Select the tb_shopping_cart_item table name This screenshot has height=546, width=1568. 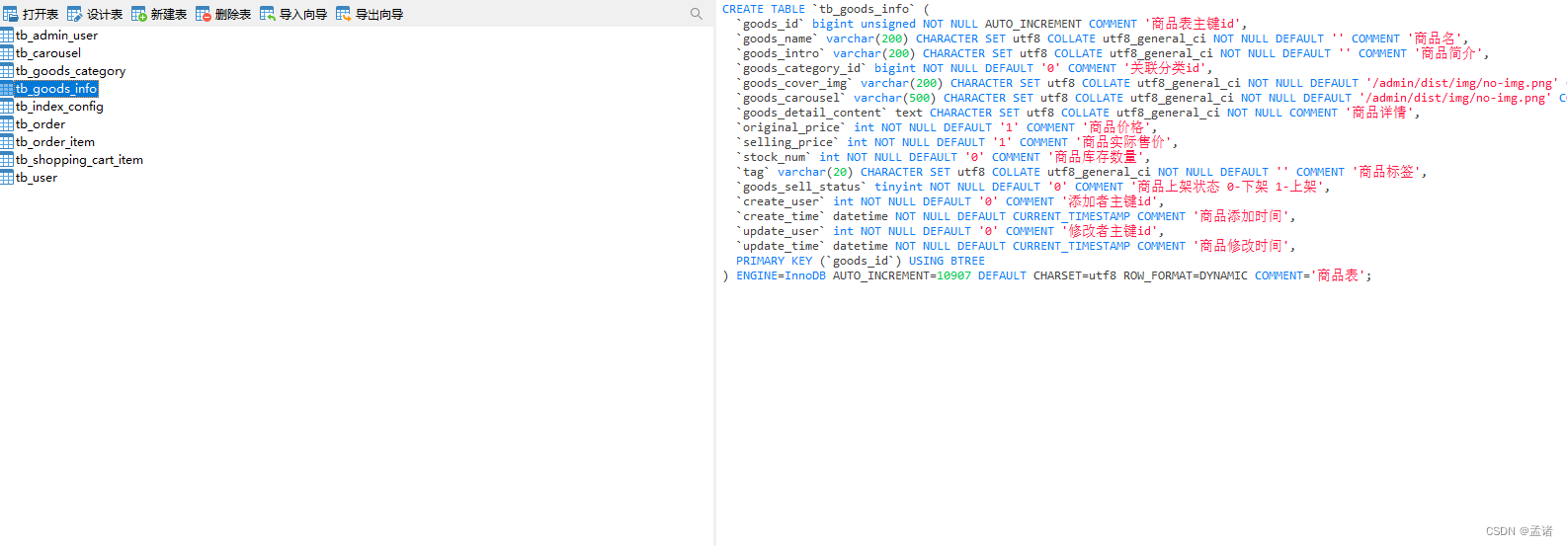click(79, 160)
